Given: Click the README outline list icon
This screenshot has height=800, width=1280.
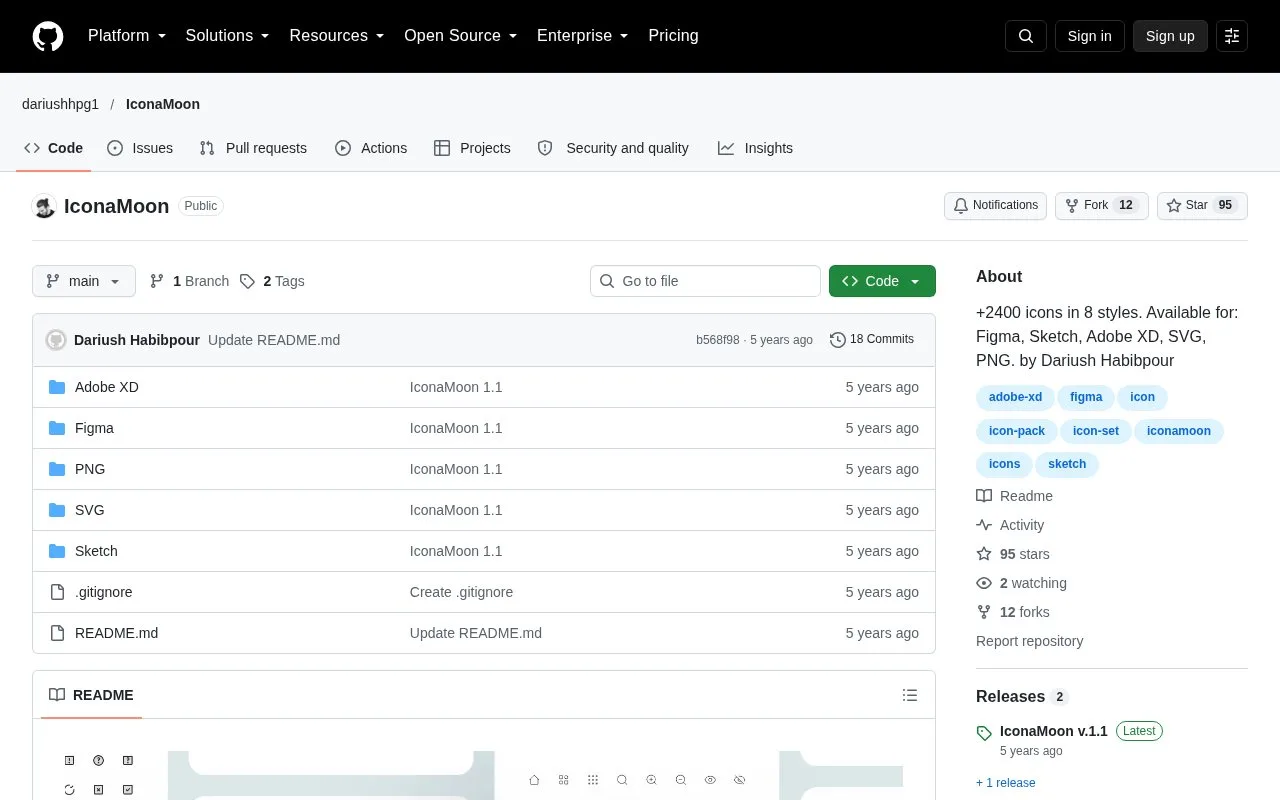Looking at the screenshot, I should pyautogui.click(x=910, y=695).
